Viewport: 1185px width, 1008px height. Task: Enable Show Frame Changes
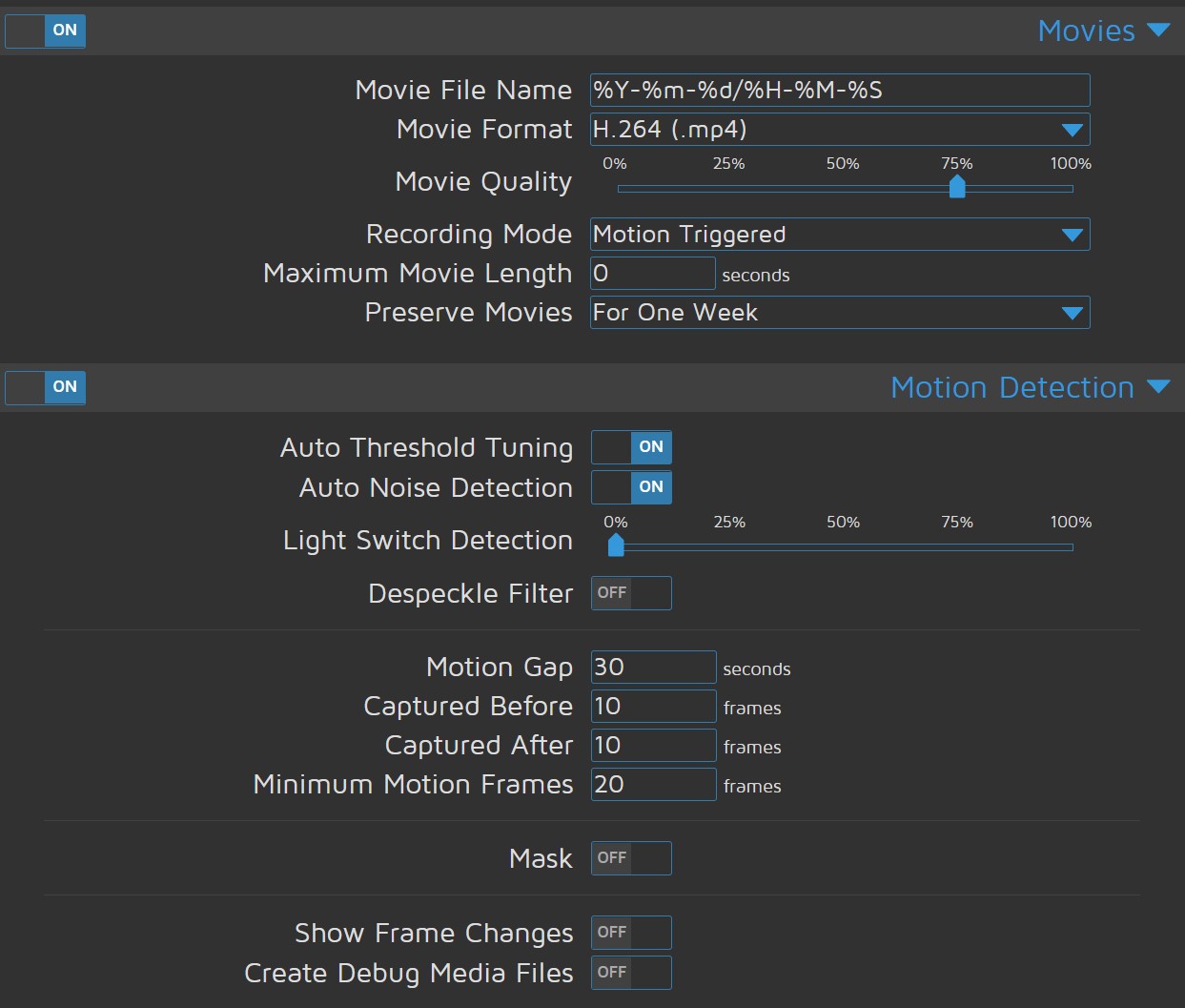[x=631, y=932]
